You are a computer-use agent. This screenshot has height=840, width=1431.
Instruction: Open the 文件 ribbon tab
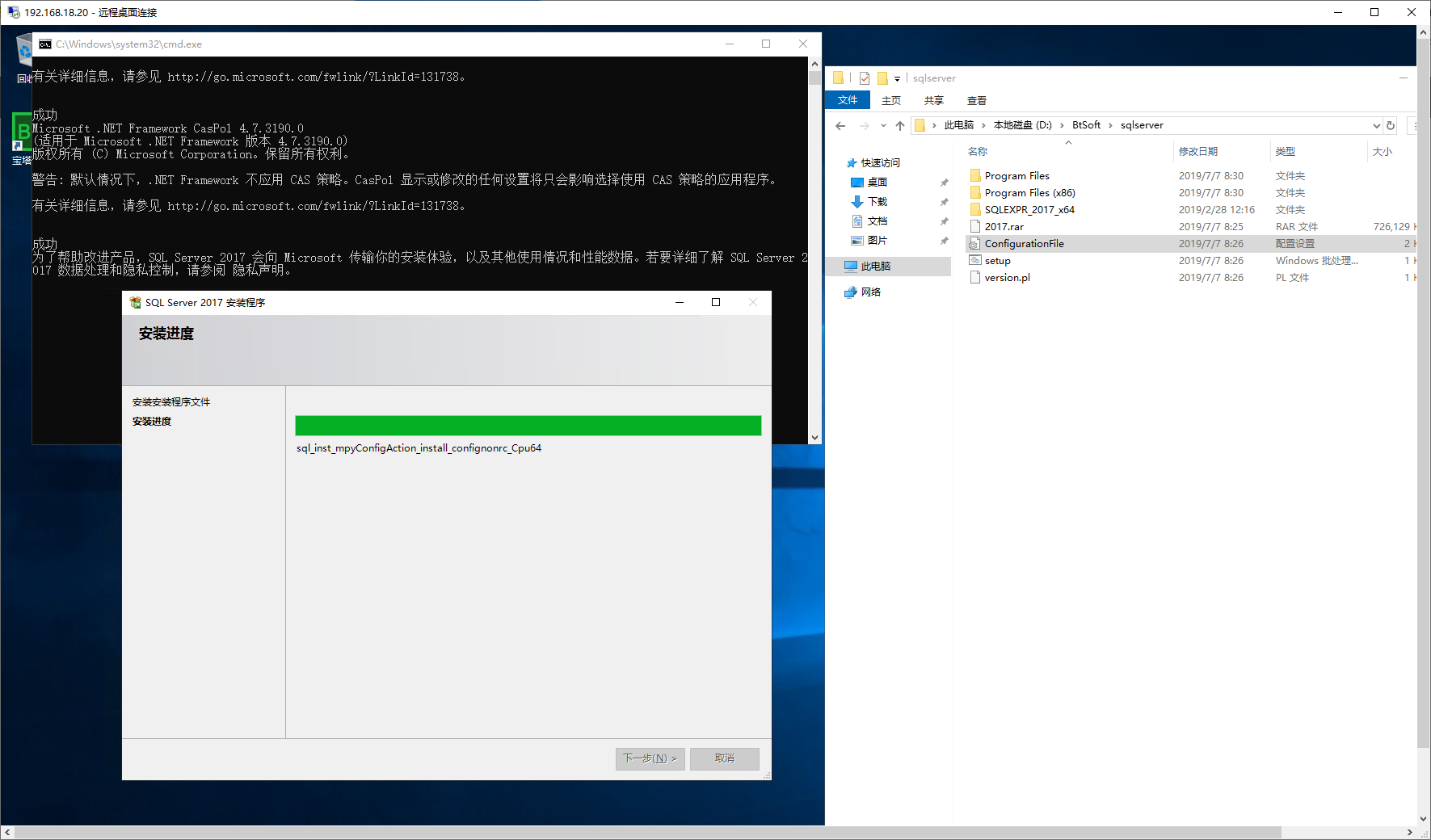[848, 100]
